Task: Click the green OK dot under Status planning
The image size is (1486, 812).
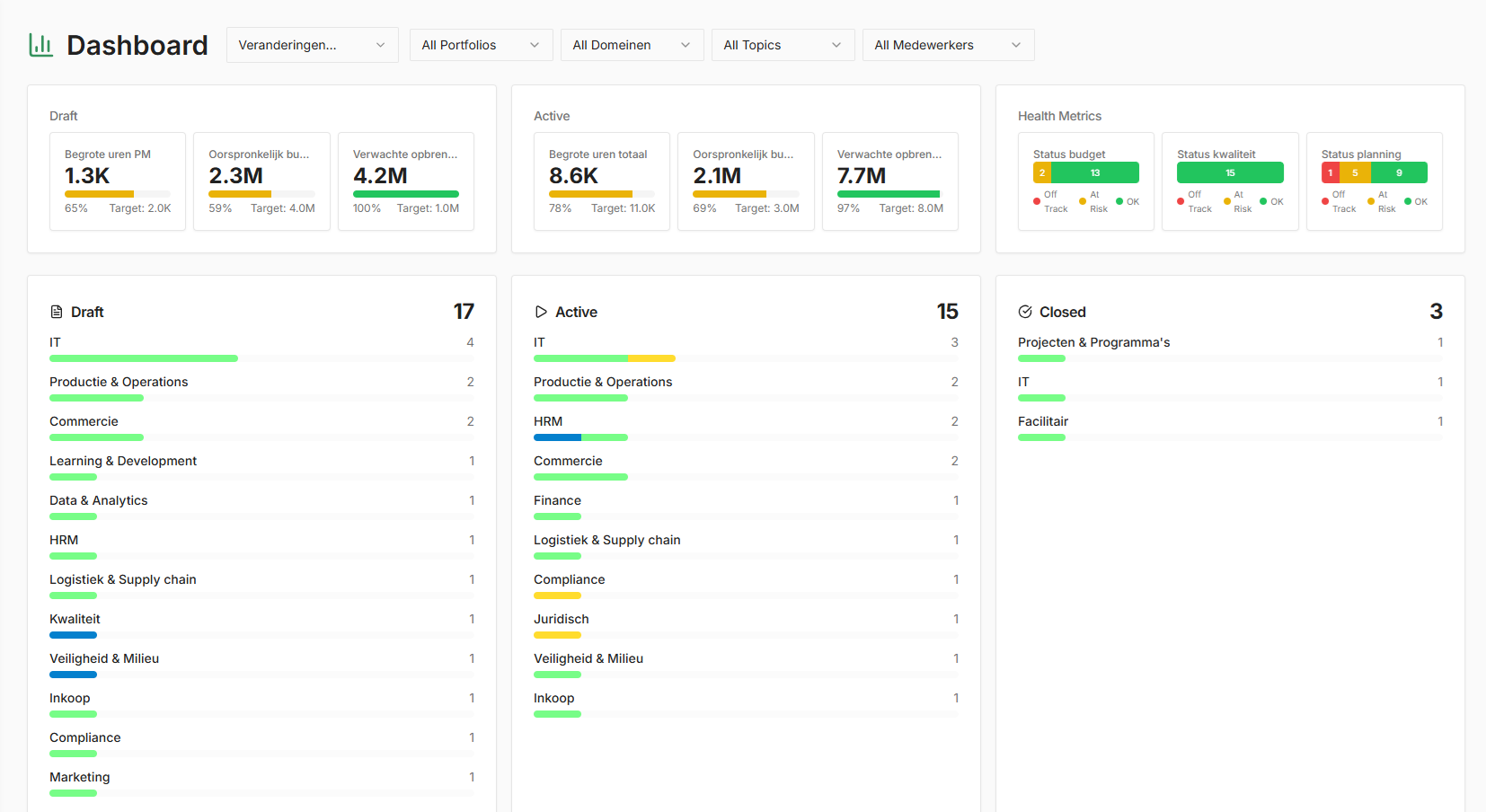Action: [1407, 201]
